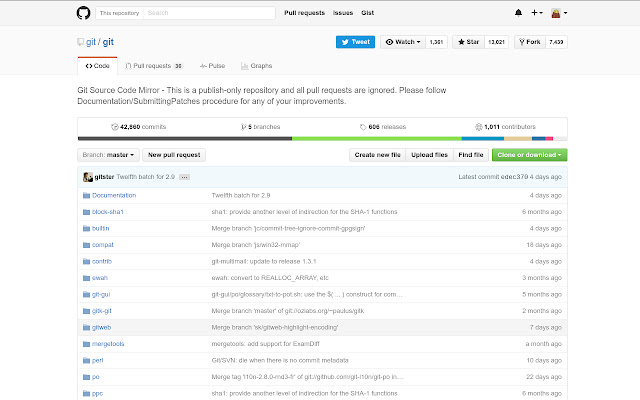Open the Watch dropdown
Image resolution: width=640 pixels, height=400 pixels.
click(x=403, y=42)
